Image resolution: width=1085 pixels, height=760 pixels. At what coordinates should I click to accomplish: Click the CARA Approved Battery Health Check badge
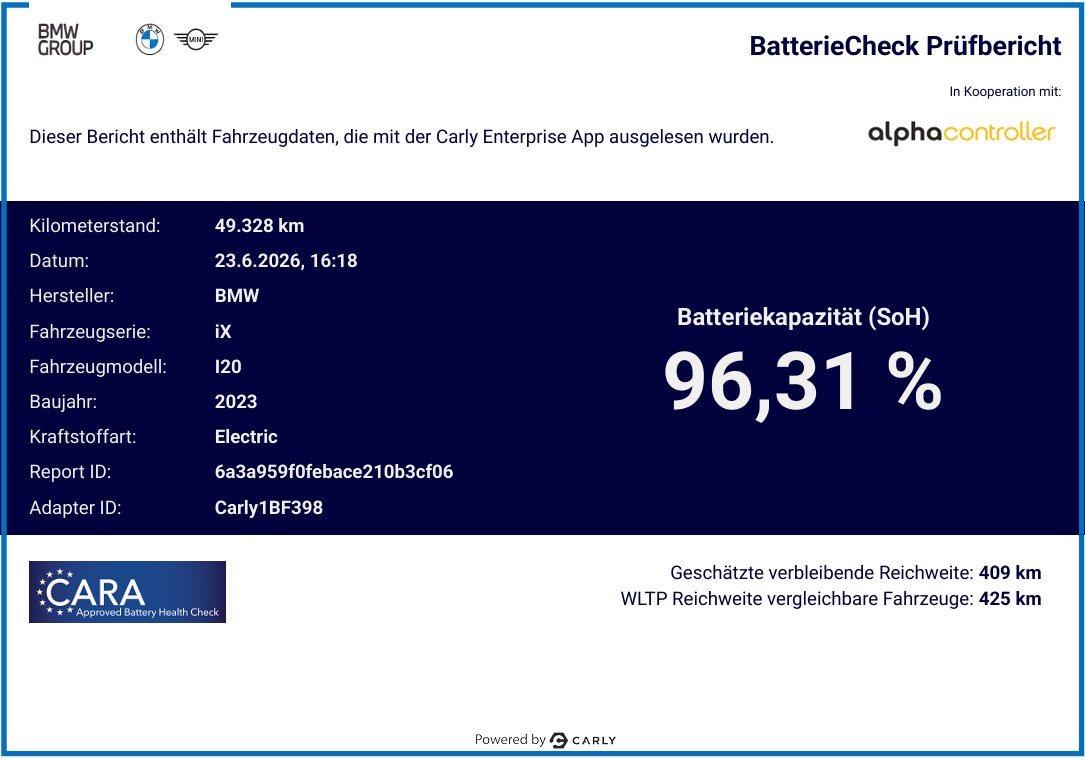point(127,592)
